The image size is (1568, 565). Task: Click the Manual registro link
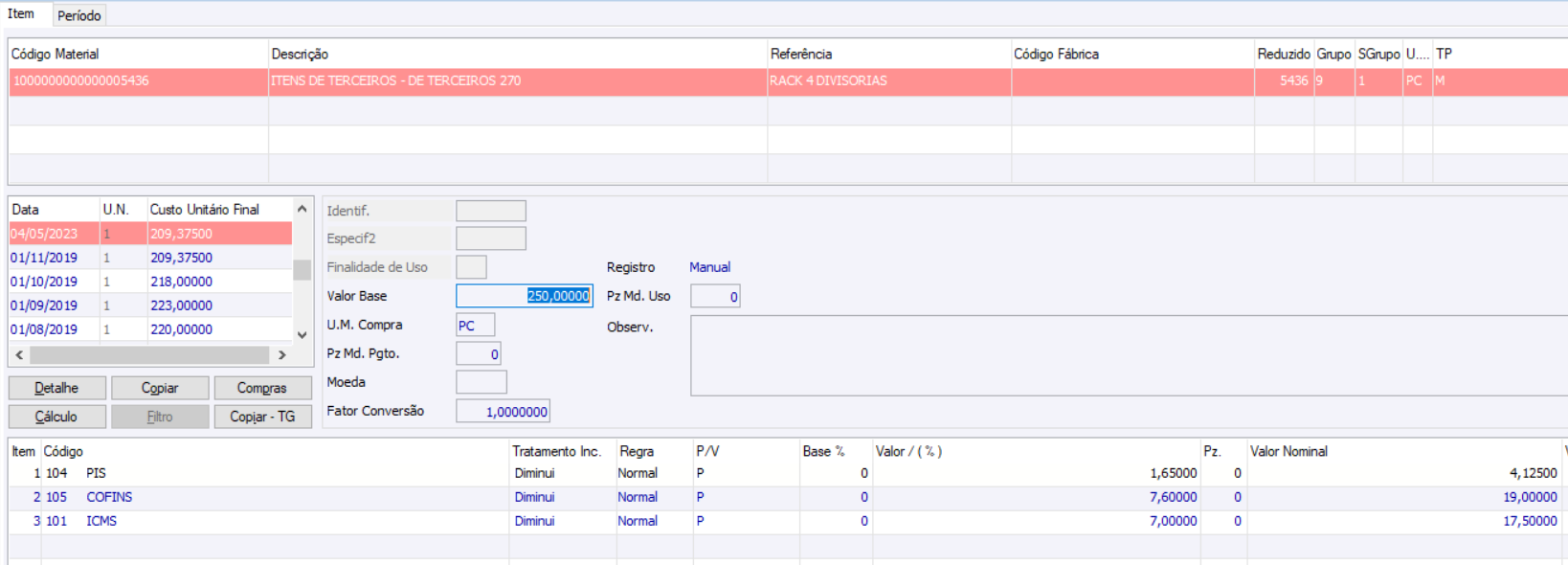709,267
